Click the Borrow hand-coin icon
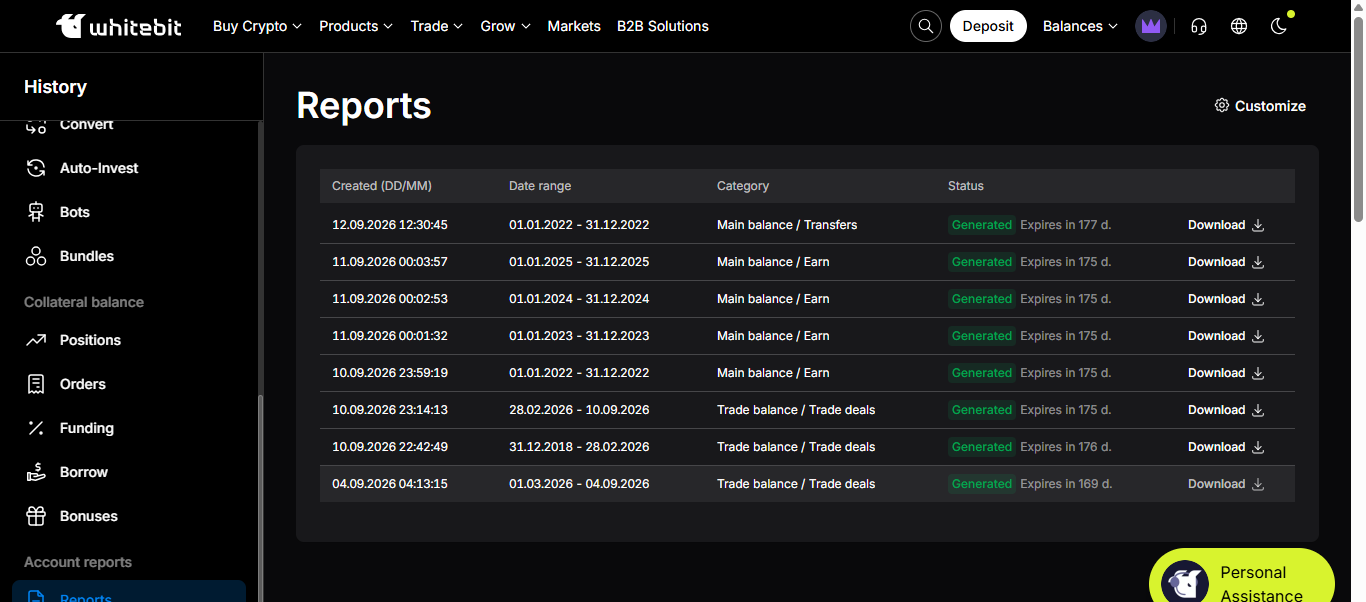Screen dimensions: 1366x602 point(36,472)
